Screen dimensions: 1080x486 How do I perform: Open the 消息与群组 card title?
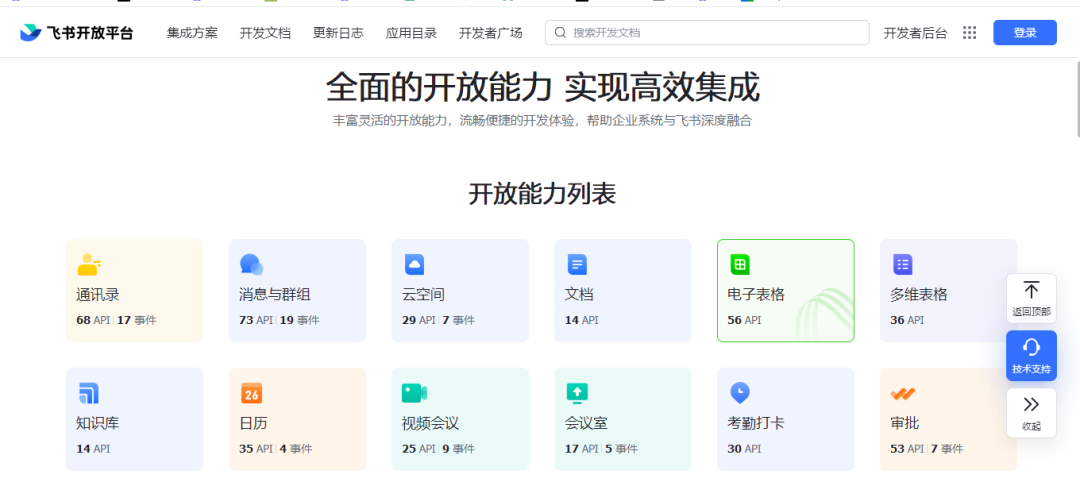pos(275,295)
